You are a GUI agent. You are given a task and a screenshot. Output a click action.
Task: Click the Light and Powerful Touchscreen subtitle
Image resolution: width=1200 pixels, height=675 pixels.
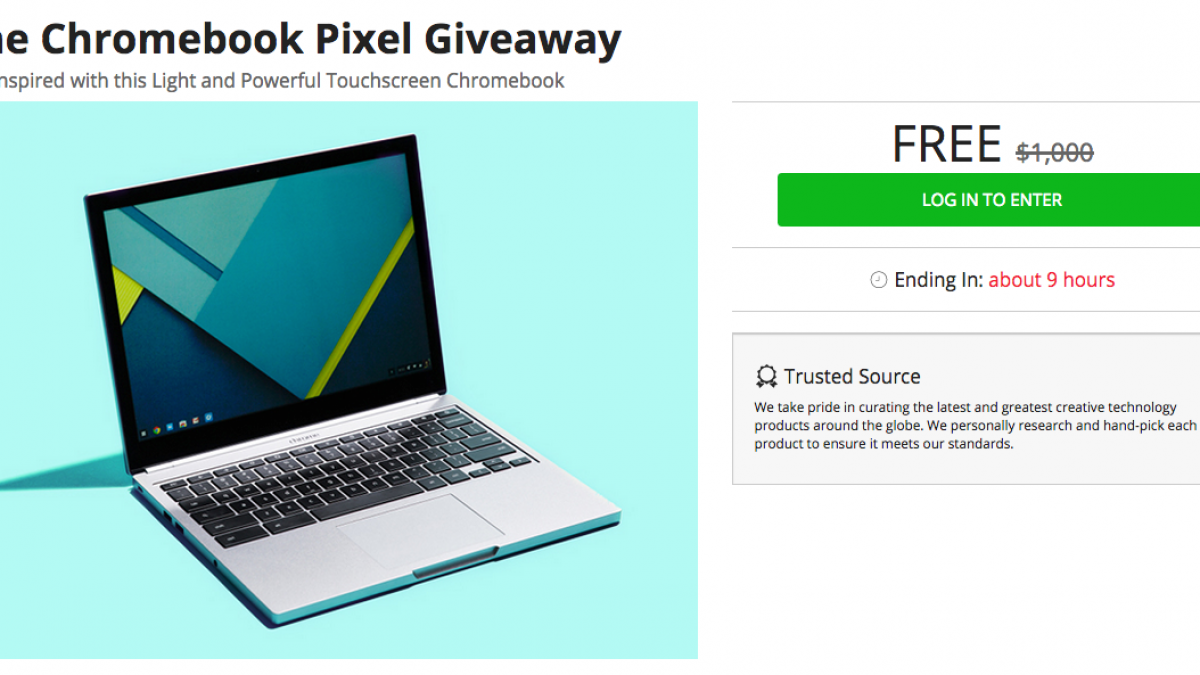coord(282,81)
